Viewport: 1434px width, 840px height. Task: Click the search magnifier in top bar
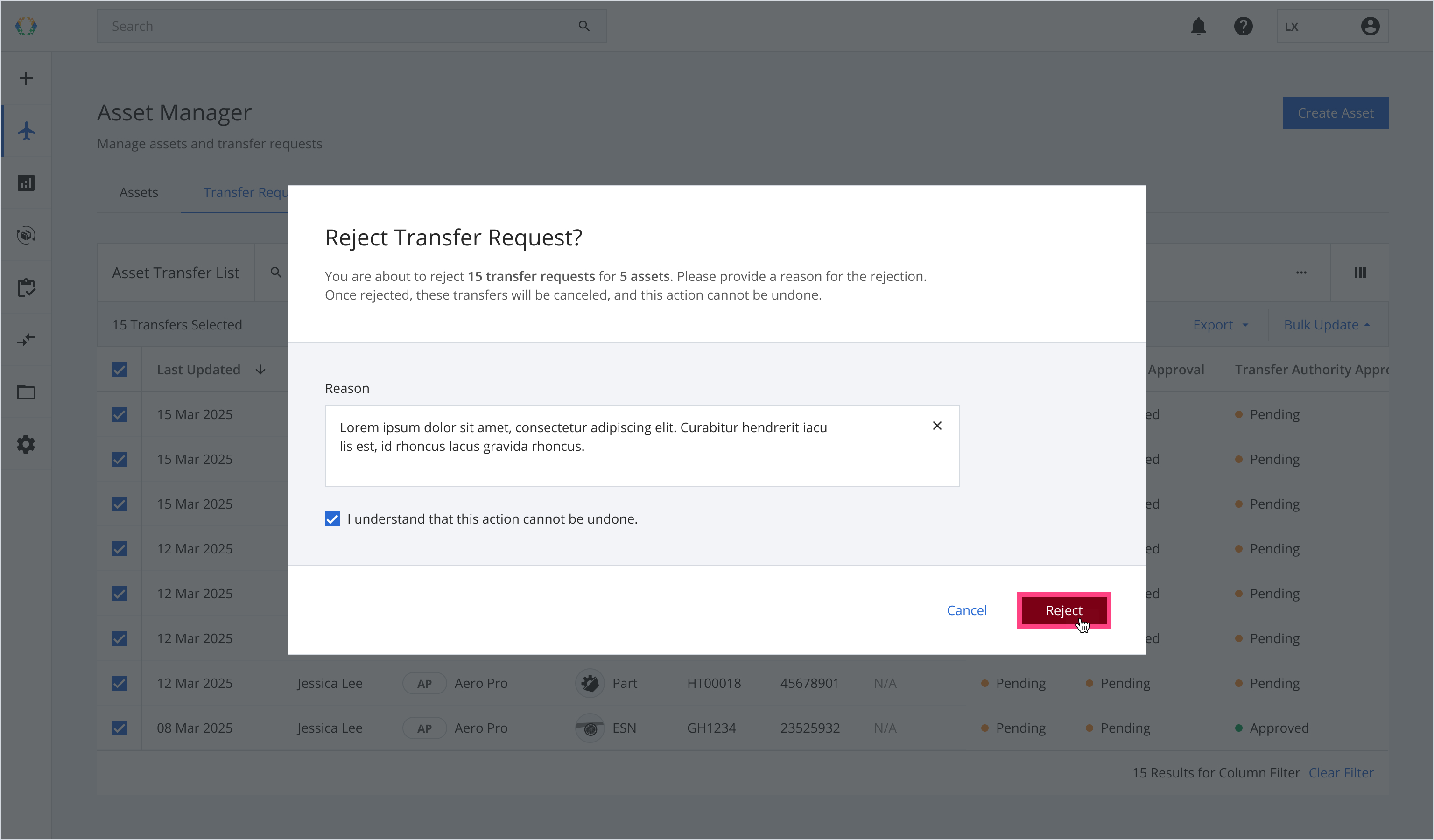pos(584,26)
